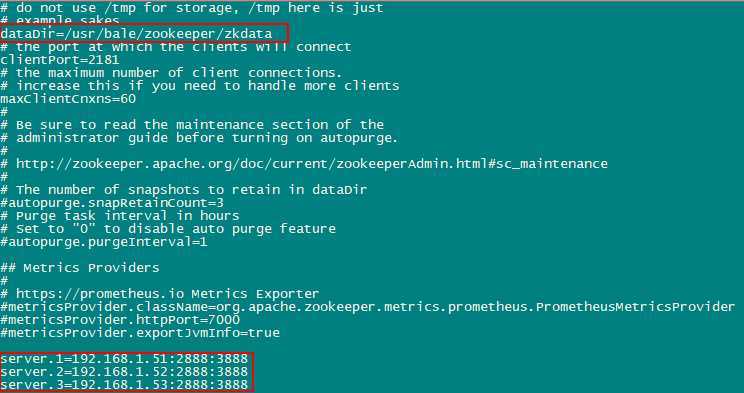Click comment about number of snapshots to retain
Screen dimensions: 744x393
click(184, 190)
